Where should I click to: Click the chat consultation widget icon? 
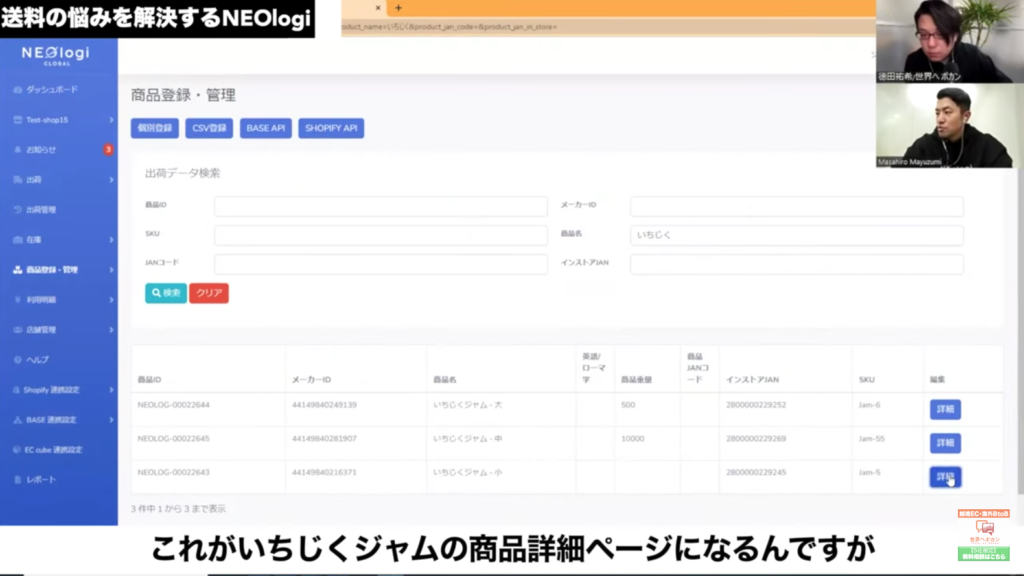point(984,528)
